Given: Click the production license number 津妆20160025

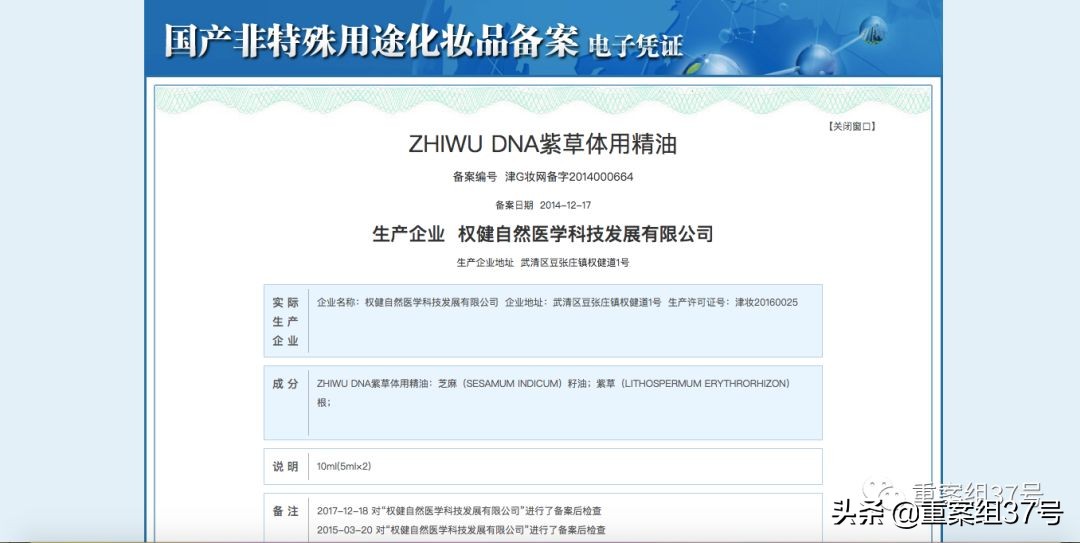Looking at the screenshot, I should pos(766,303).
